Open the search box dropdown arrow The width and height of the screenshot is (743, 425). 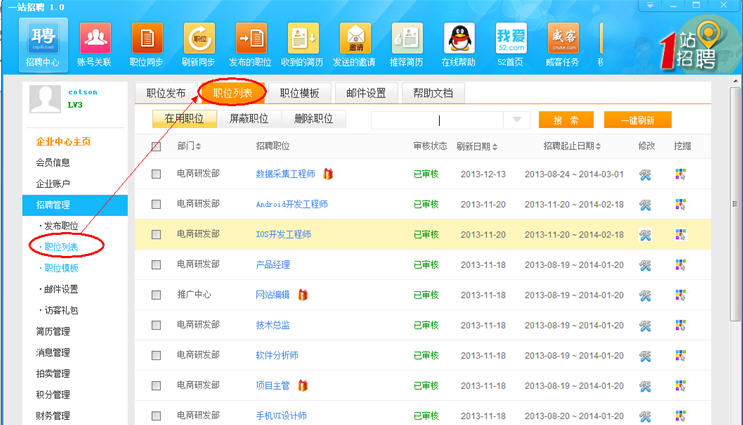pyautogui.click(x=517, y=120)
